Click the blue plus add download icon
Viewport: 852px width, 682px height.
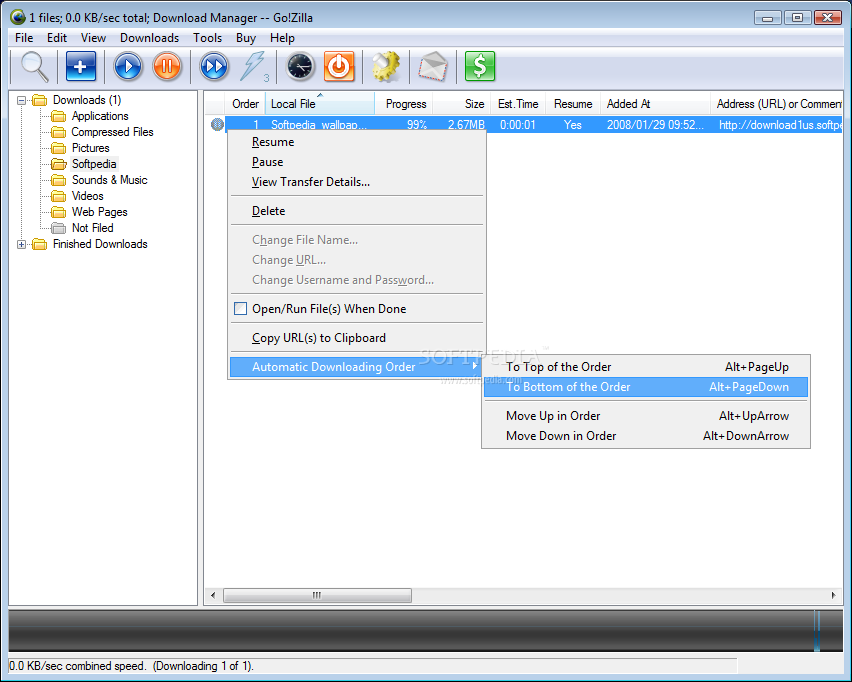click(80, 66)
